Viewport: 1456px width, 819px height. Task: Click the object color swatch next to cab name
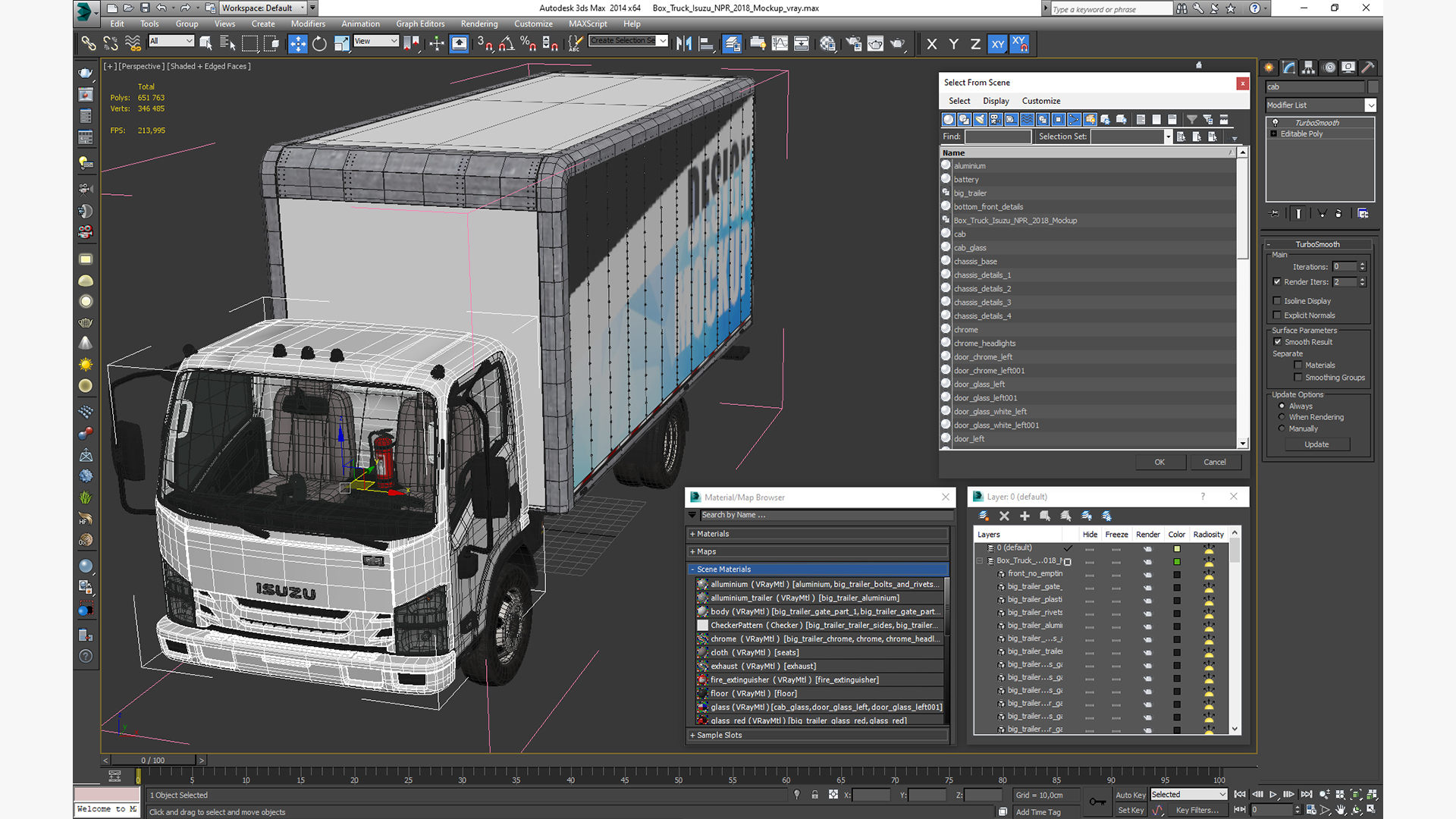1373,87
